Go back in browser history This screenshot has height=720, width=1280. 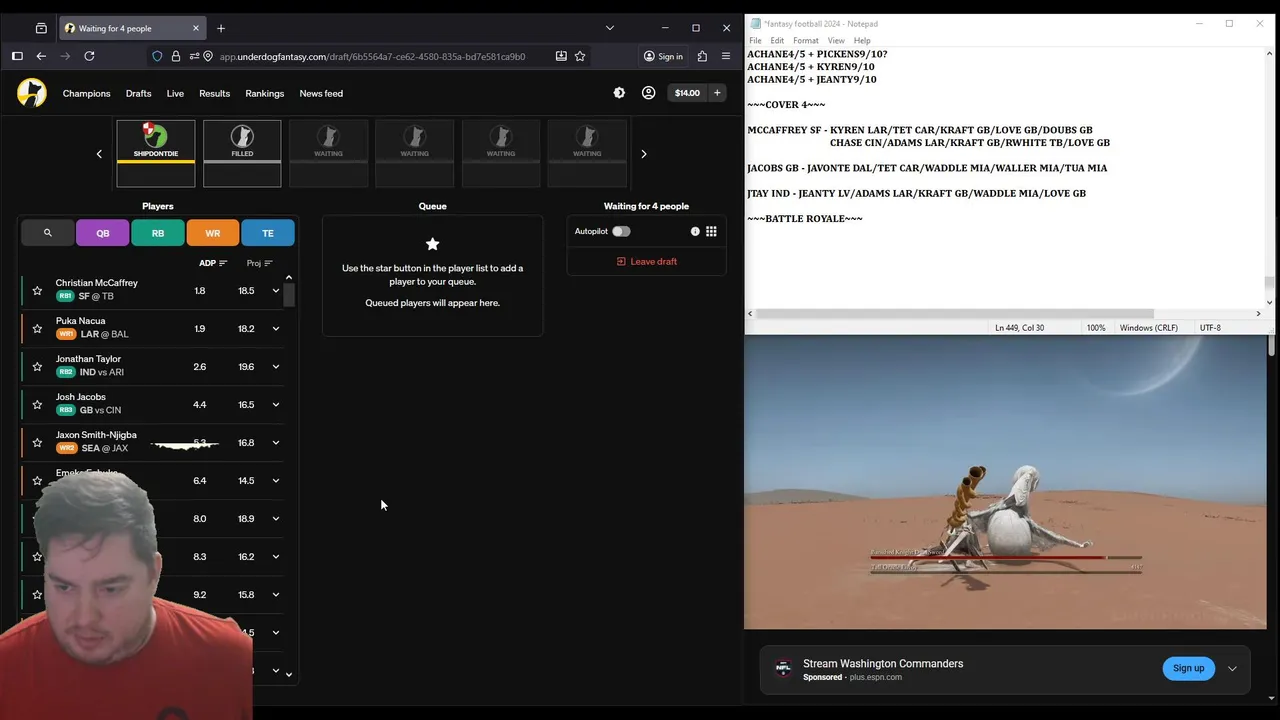click(41, 56)
